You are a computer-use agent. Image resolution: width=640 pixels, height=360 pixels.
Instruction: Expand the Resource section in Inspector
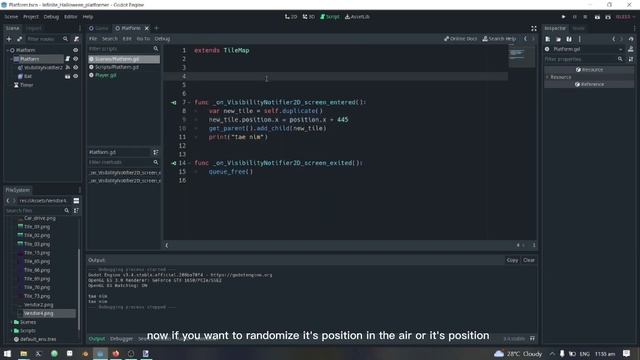click(x=548, y=77)
